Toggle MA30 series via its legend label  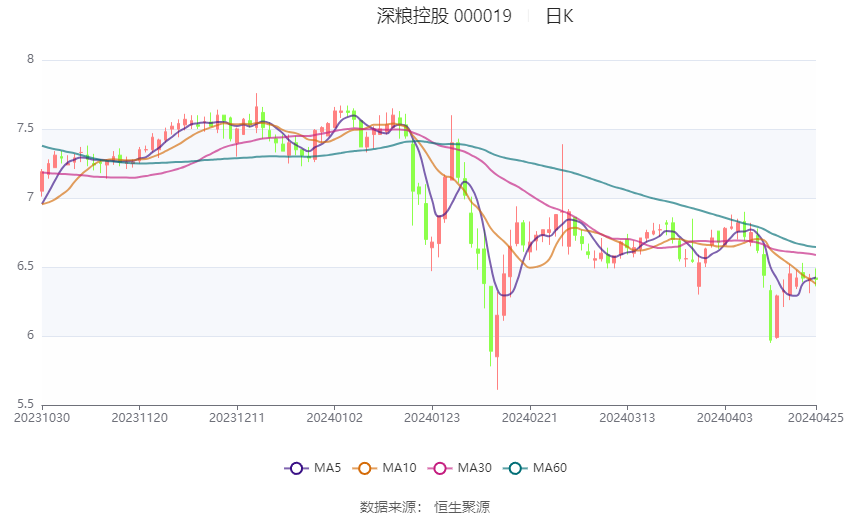click(x=474, y=468)
